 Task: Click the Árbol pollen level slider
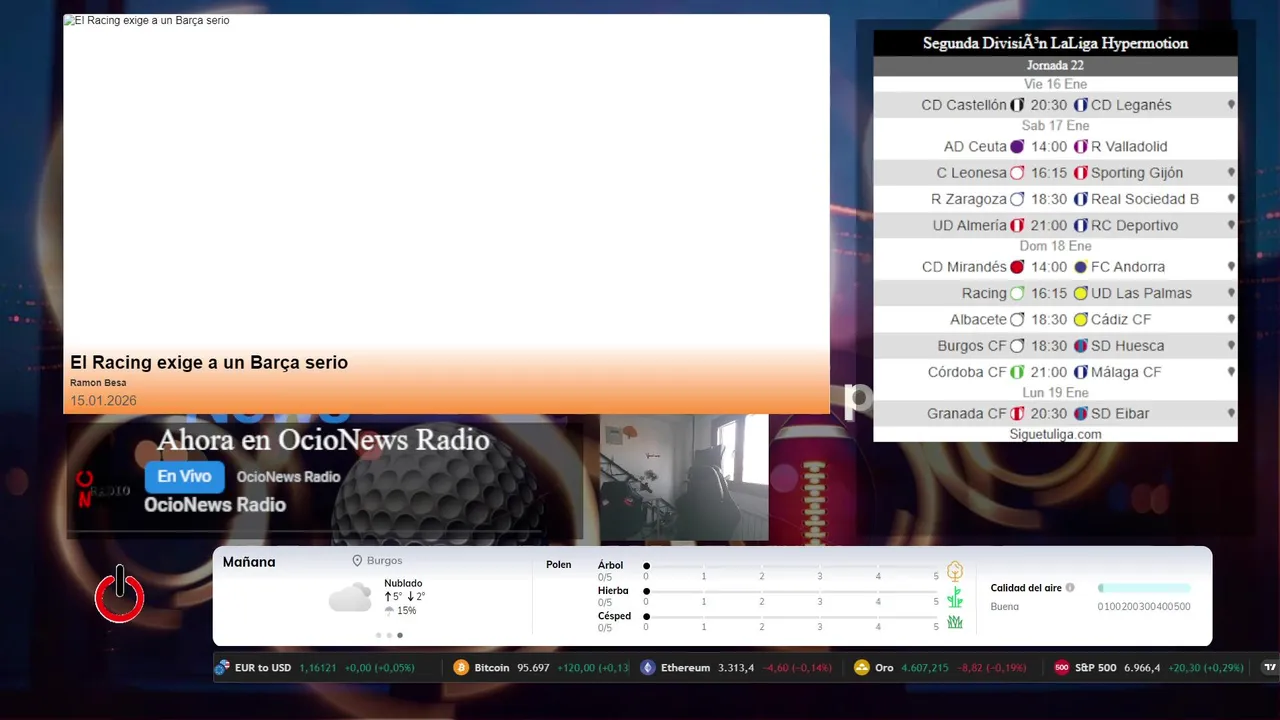pos(791,566)
